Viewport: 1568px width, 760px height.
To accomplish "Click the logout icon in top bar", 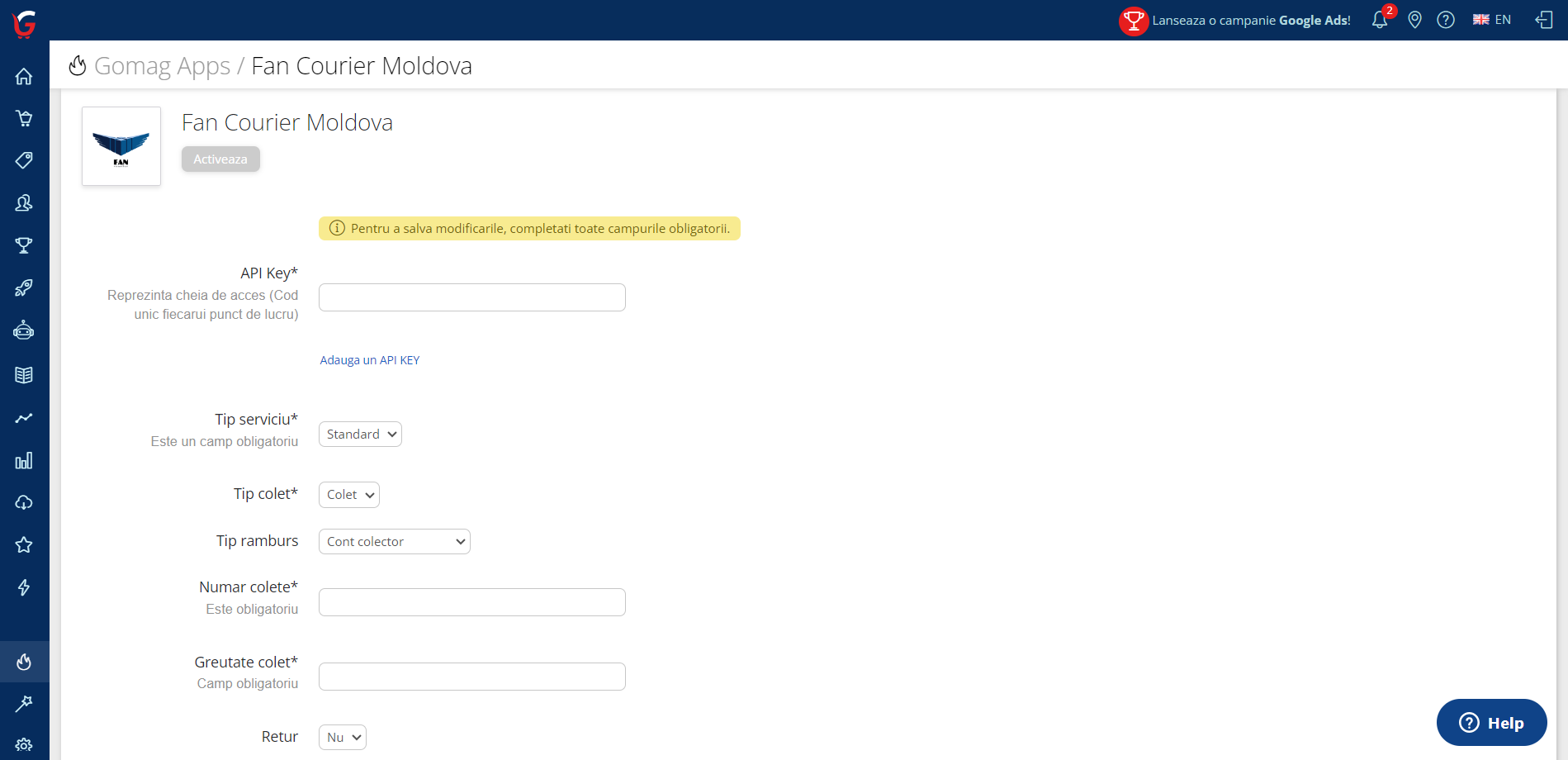I will pos(1544,20).
